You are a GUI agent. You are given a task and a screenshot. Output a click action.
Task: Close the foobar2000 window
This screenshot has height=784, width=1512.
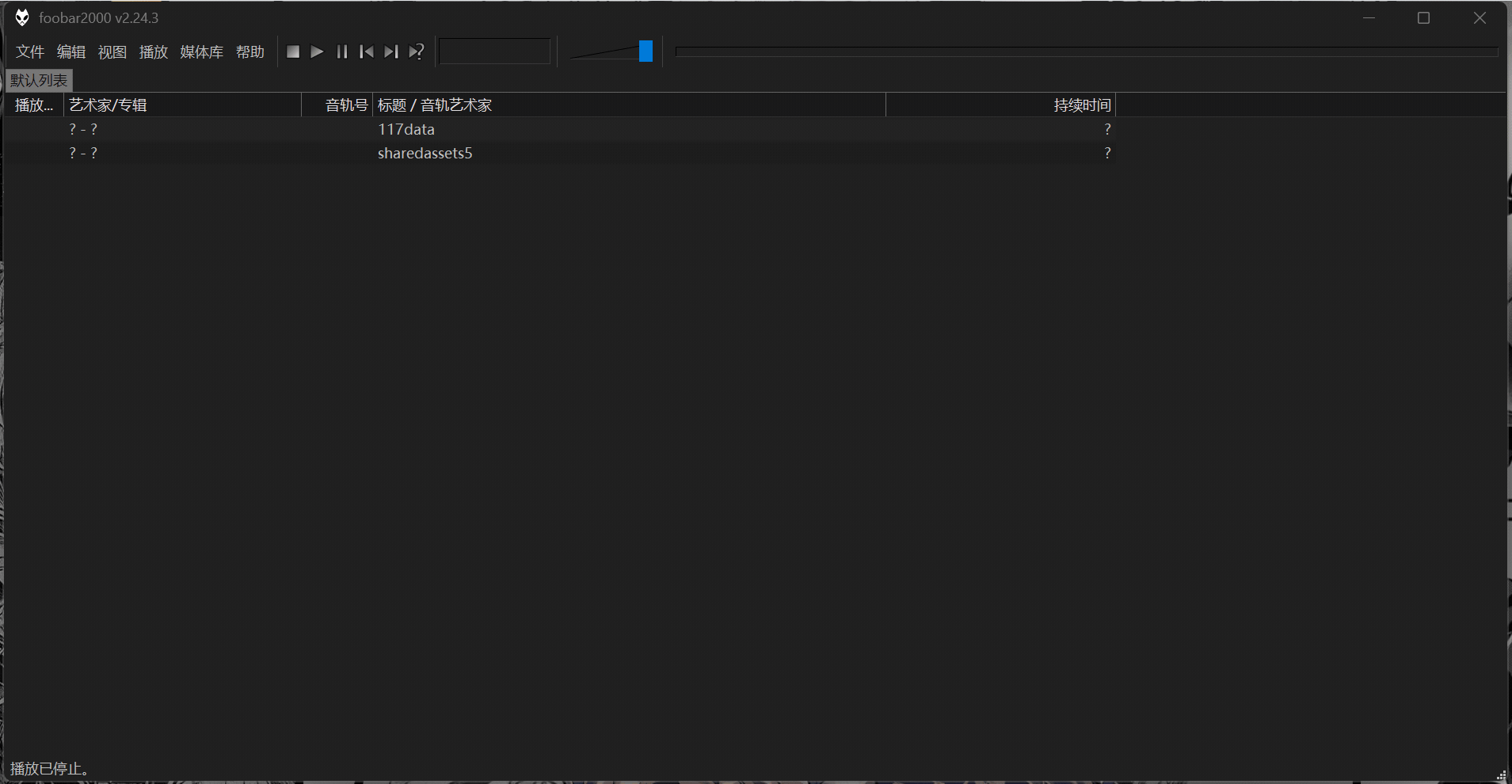(1480, 17)
